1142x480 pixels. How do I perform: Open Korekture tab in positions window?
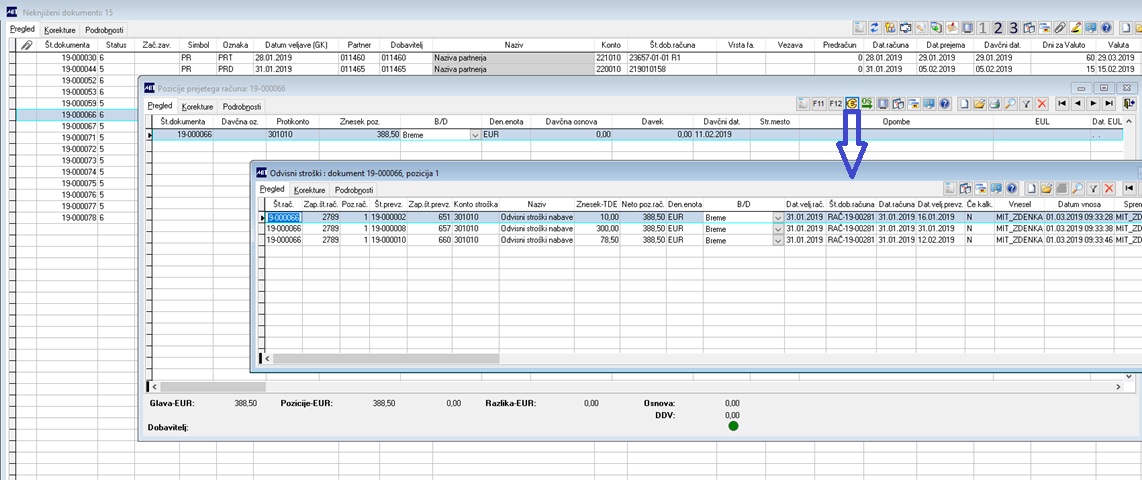point(197,106)
